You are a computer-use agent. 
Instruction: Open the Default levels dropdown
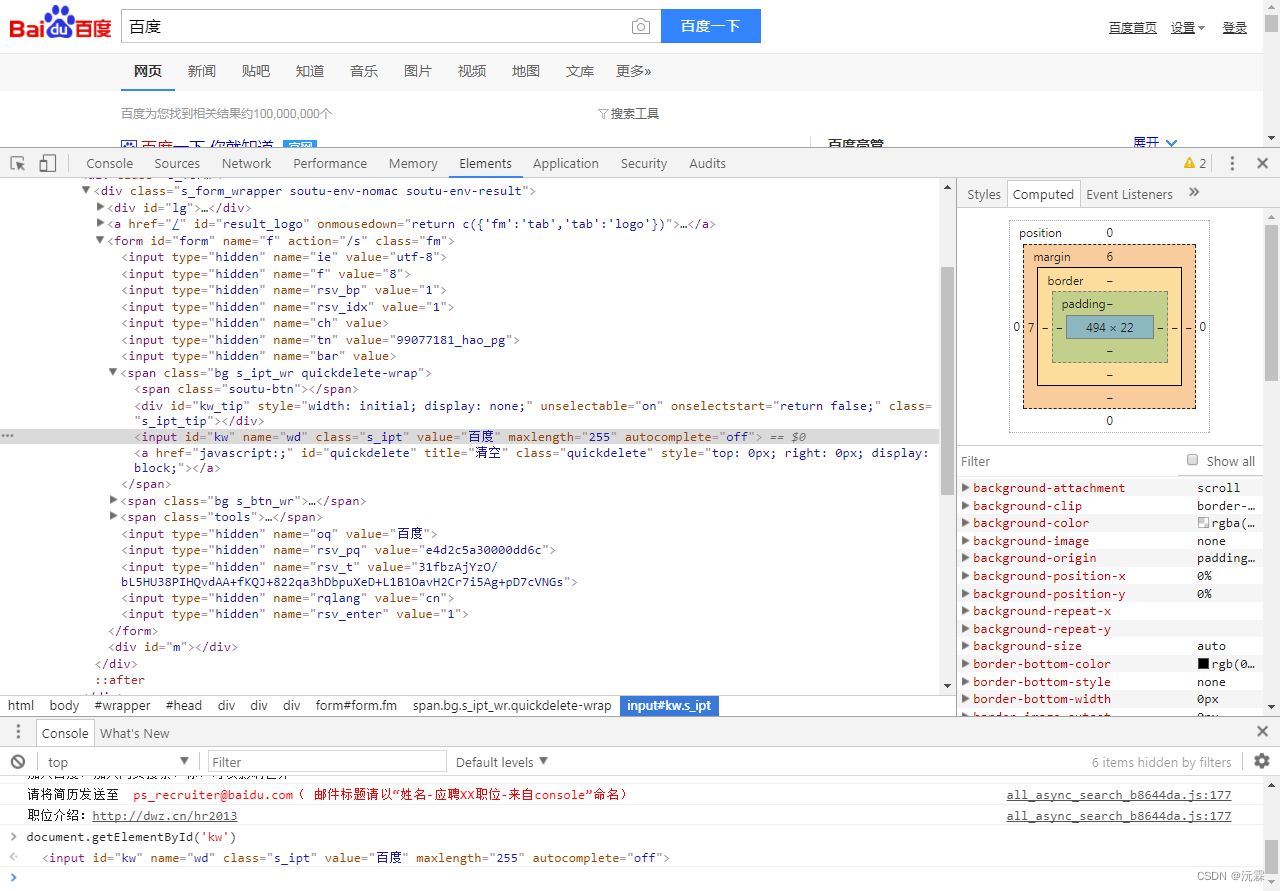(x=501, y=762)
